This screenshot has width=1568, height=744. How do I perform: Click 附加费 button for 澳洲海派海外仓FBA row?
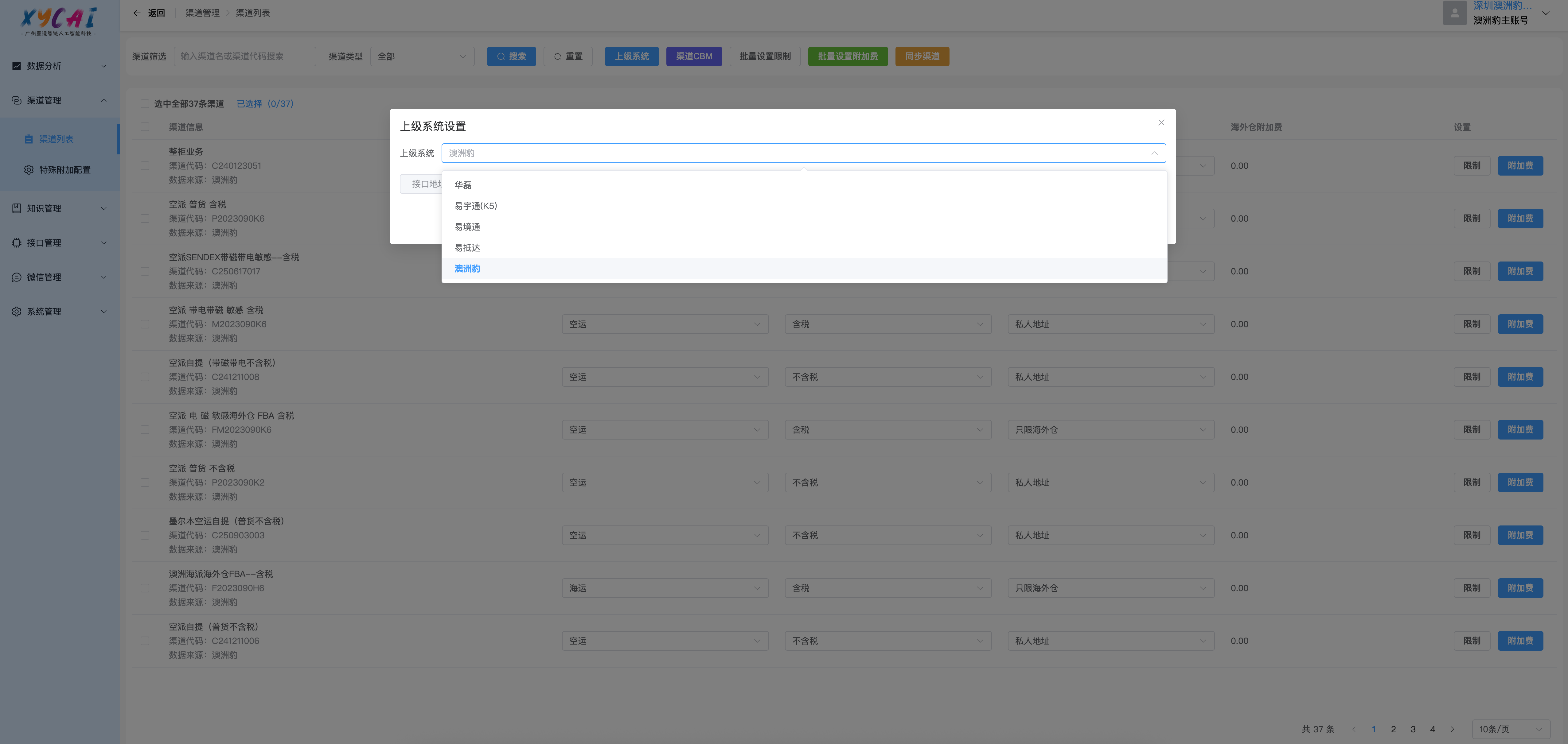click(1520, 588)
